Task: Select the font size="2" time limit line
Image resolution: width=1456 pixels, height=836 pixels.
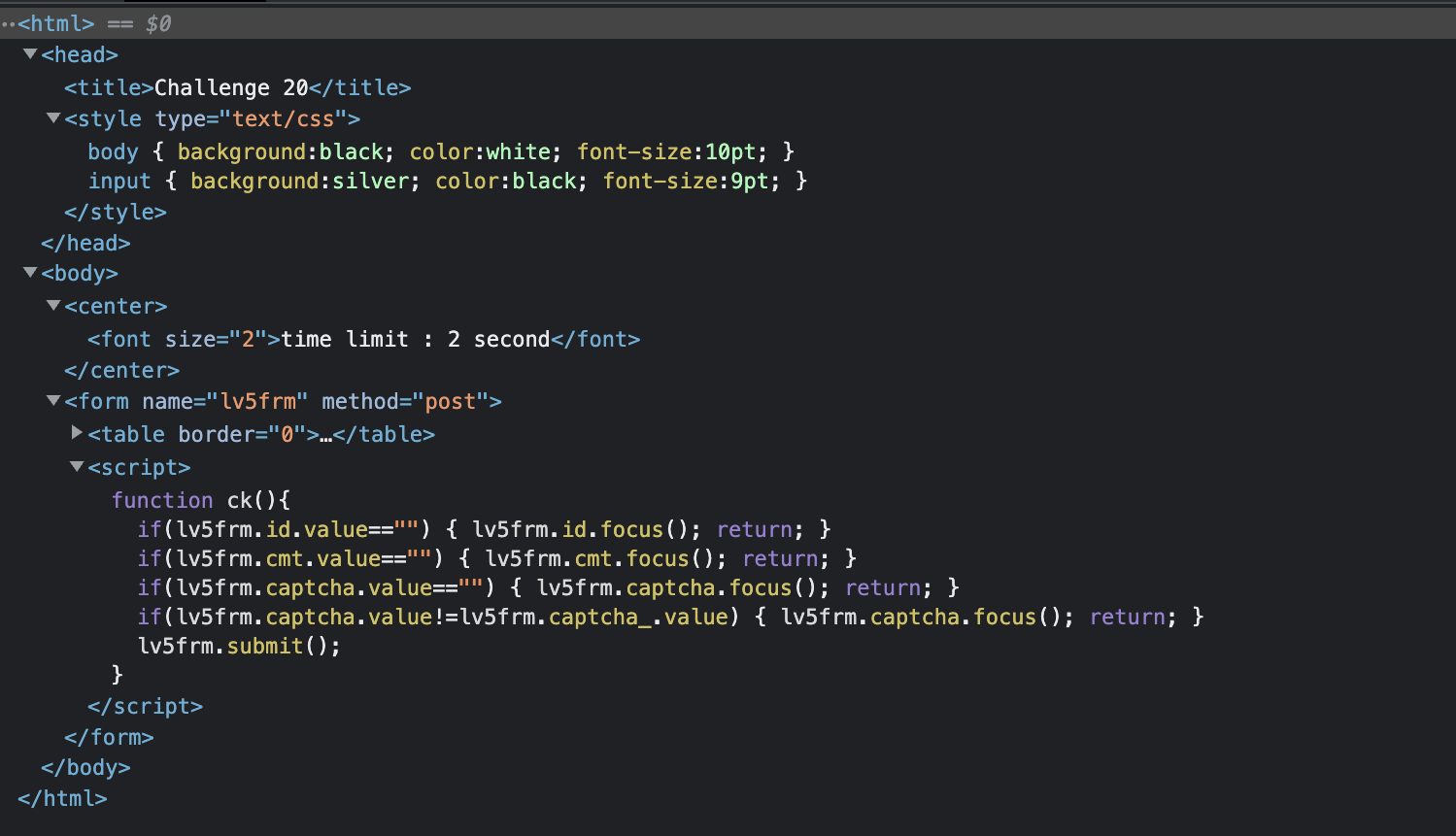Action: (364, 339)
